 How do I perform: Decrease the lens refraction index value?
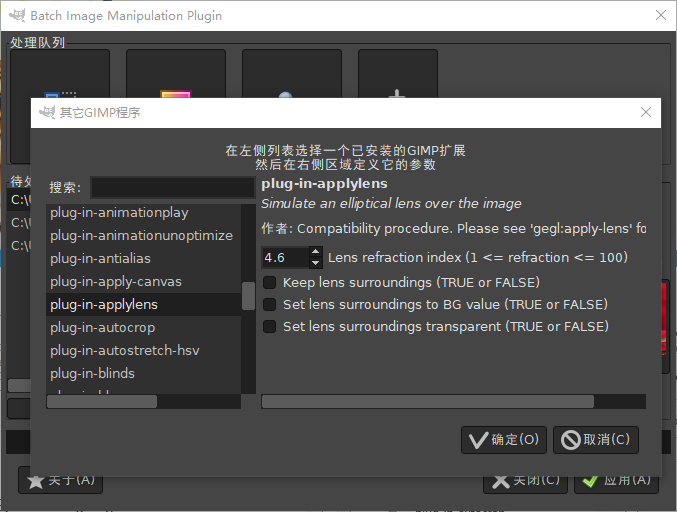[x=316, y=262]
